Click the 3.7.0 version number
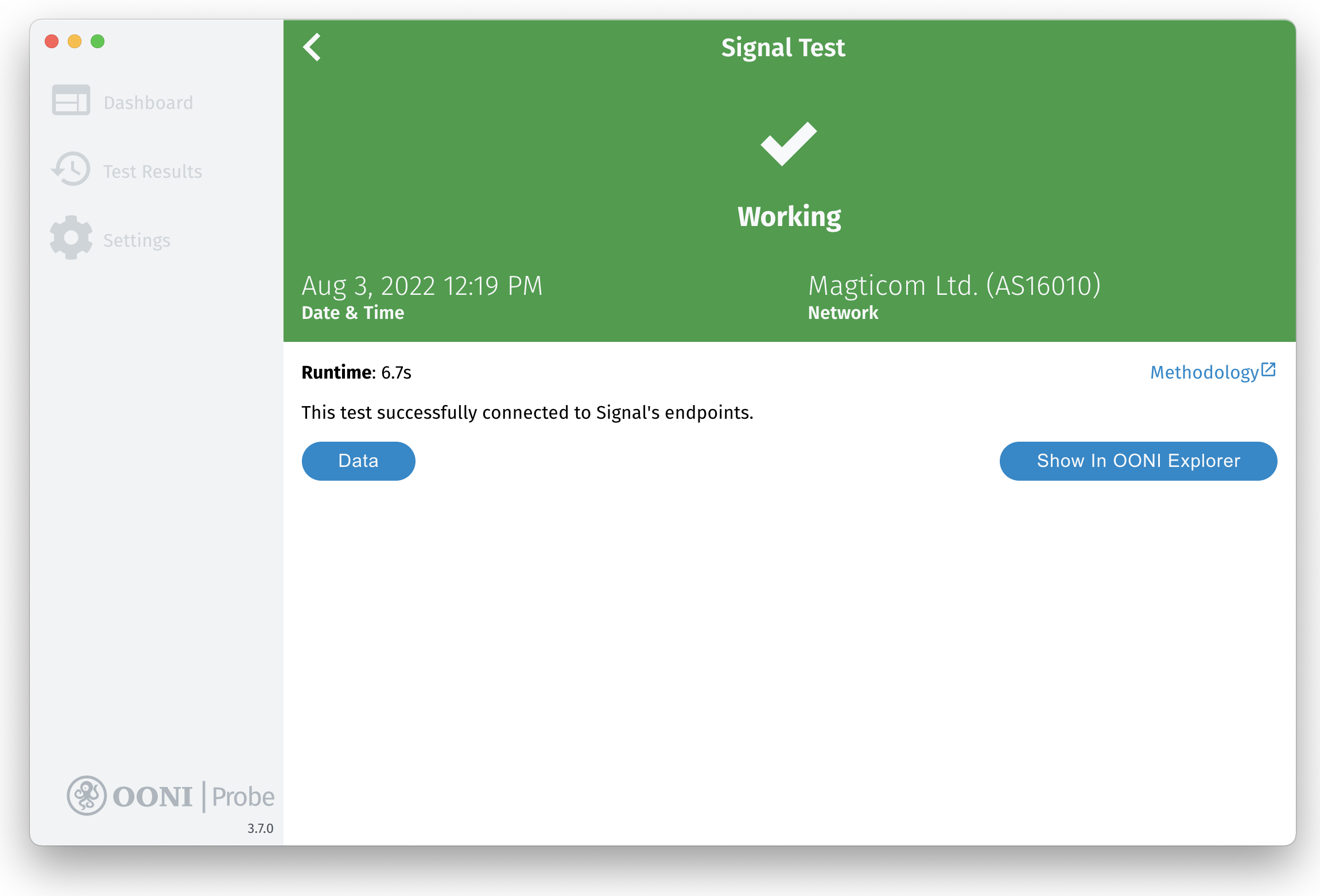Image resolution: width=1320 pixels, height=896 pixels. (x=260, y=828)
